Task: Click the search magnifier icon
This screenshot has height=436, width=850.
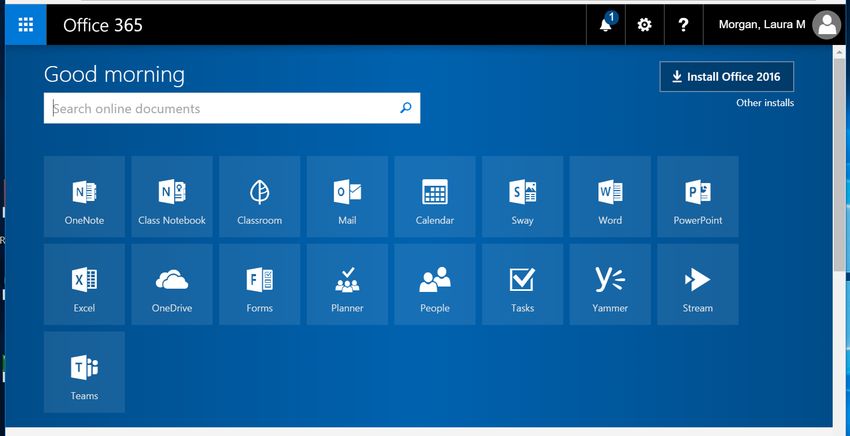Action: click(405, 108)
